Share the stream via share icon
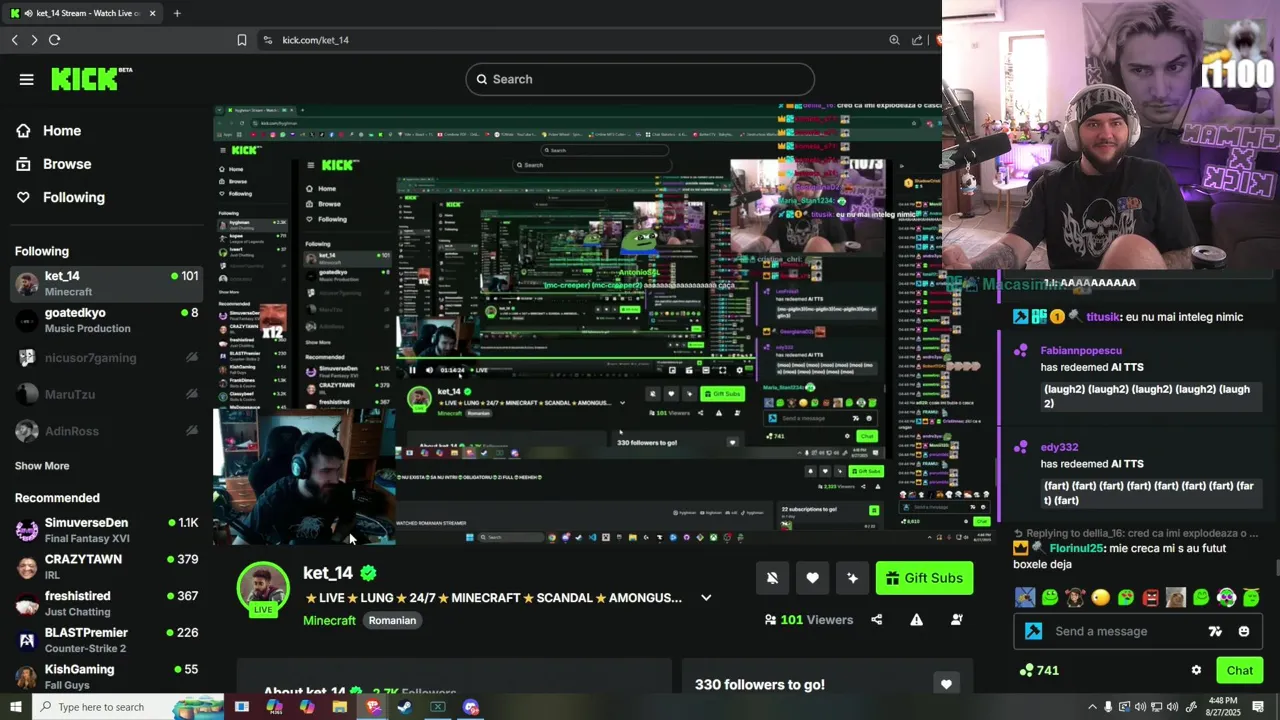Image resolution: width=1280 pixels, height=720 pixels. point(877,620)
